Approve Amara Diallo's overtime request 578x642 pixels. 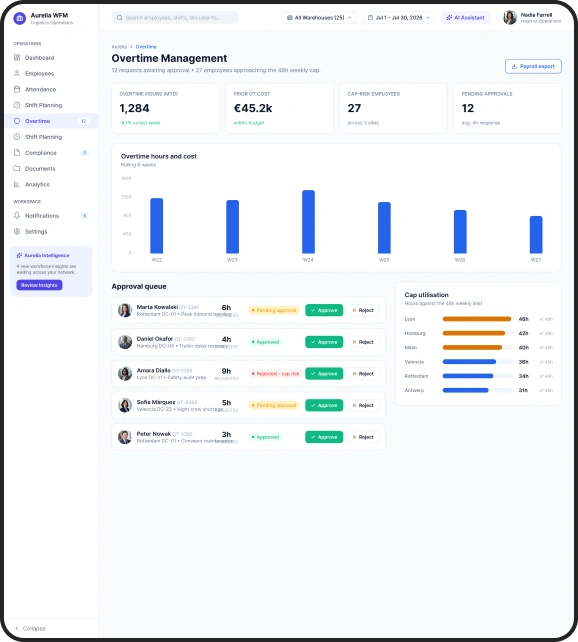click(x=324, y=374)
